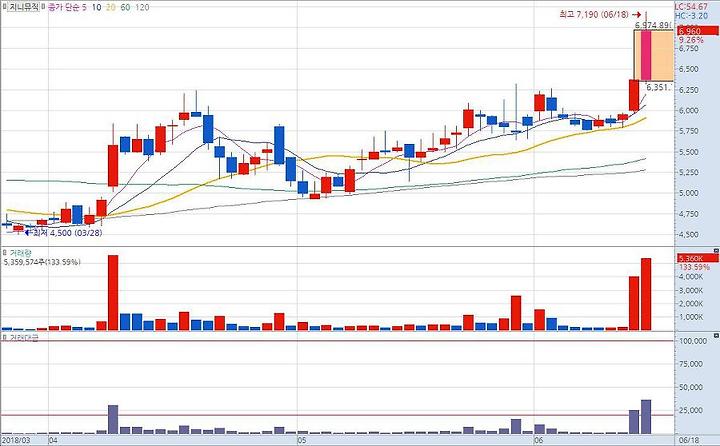Click the 5,750 price axis label
The height and width of the screenshot is (446, 720).
(689, 131)
